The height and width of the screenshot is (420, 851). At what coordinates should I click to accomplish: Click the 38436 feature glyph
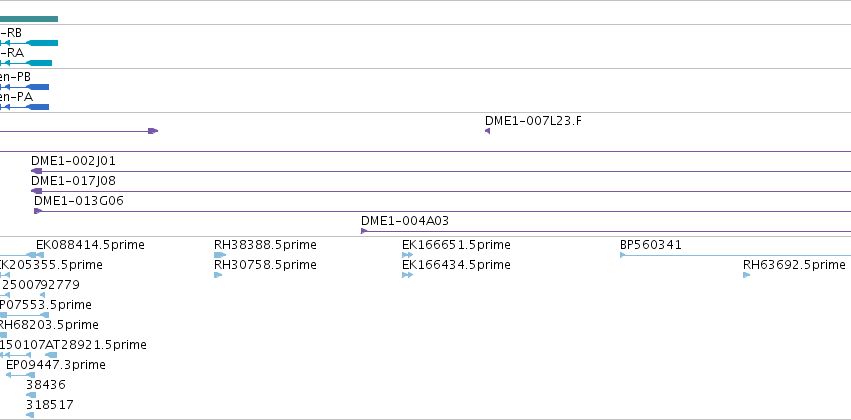click(31, 395)
